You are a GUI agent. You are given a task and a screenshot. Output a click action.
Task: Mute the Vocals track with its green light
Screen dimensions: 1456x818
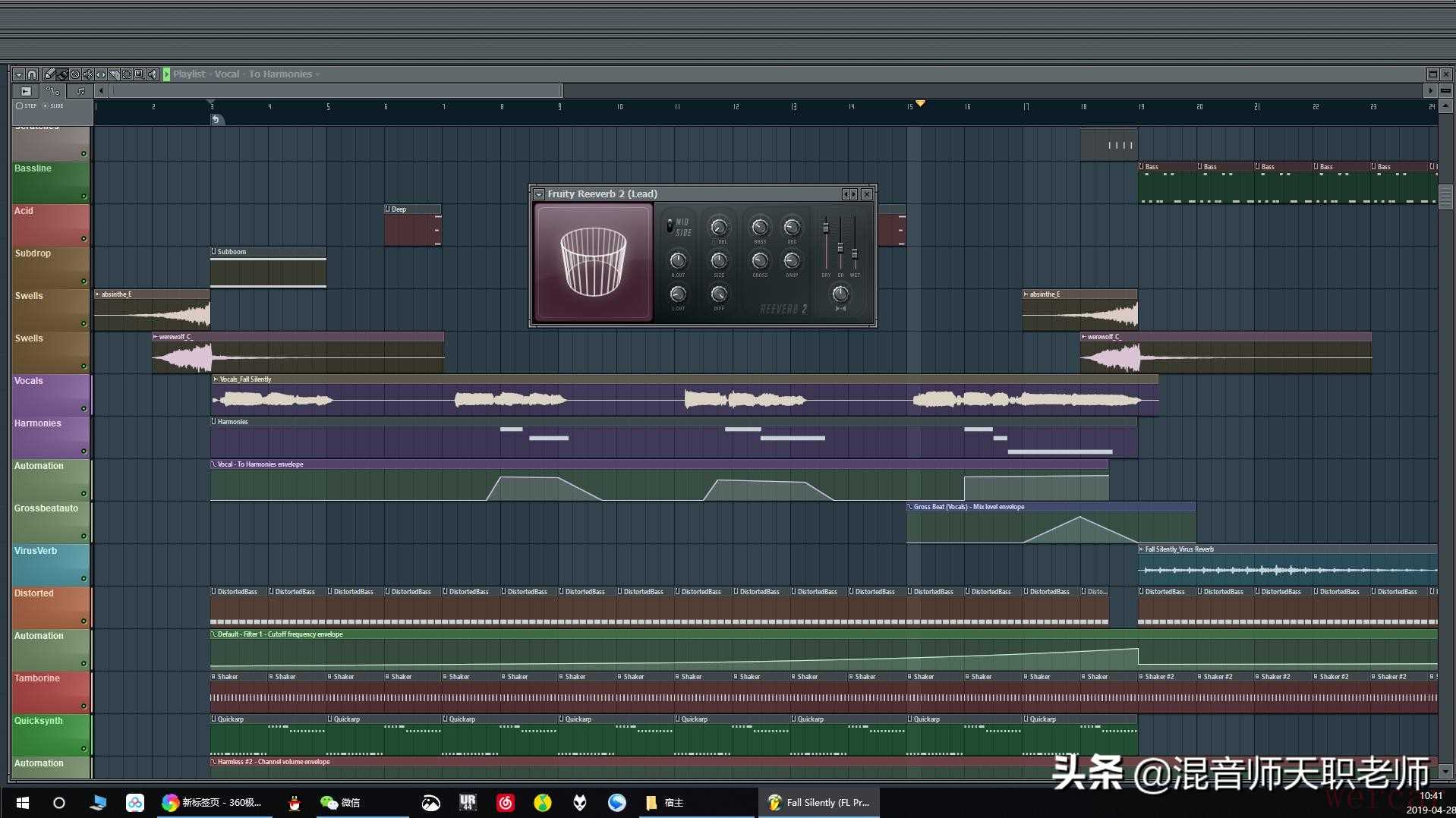click(x=84, y=409)
